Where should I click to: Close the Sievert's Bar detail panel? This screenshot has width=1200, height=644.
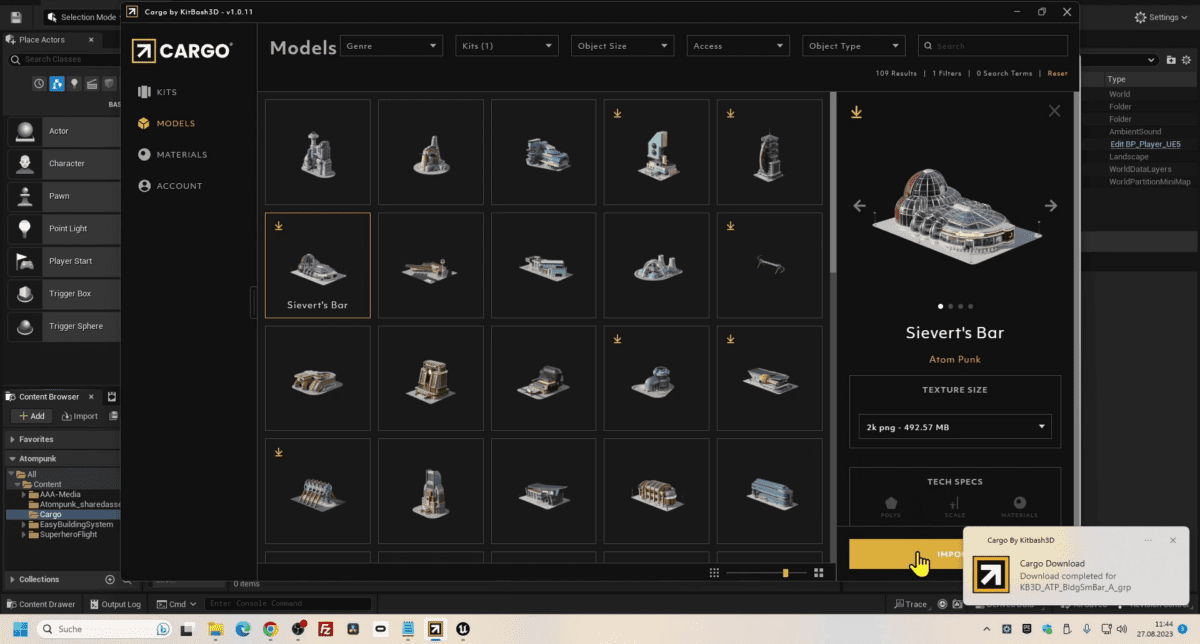tap(1054, 111)
